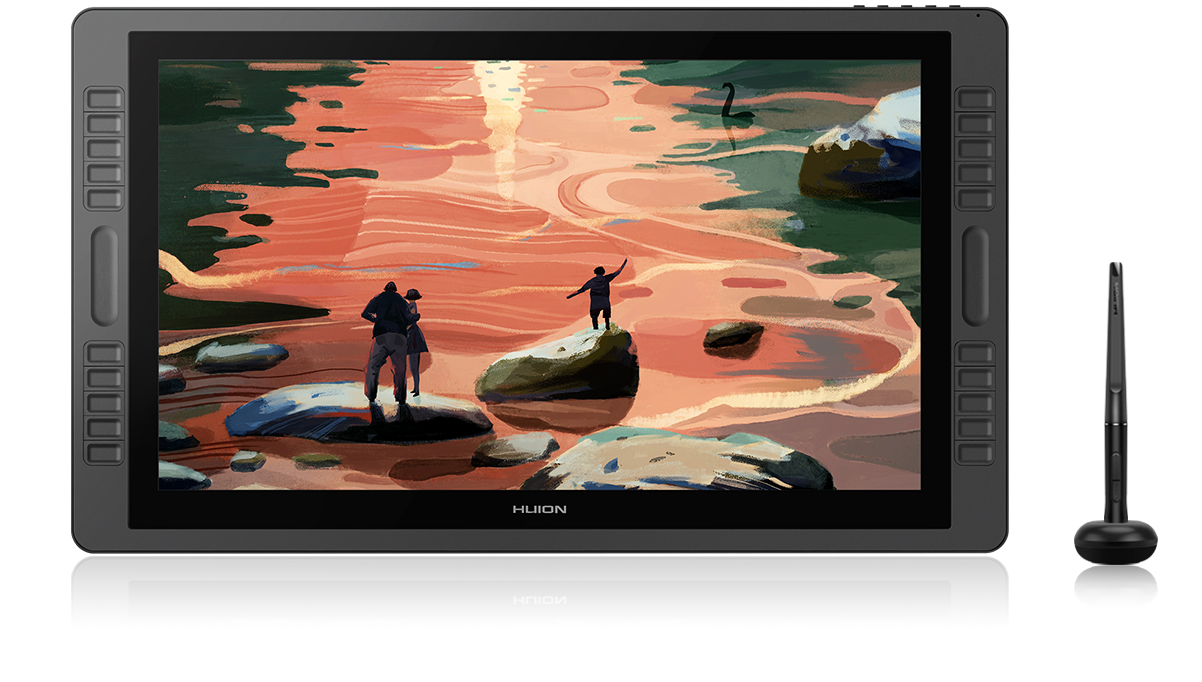1202x682 pixels.
Task: Tap the second express key in right upper group
Action: (975, 124)
